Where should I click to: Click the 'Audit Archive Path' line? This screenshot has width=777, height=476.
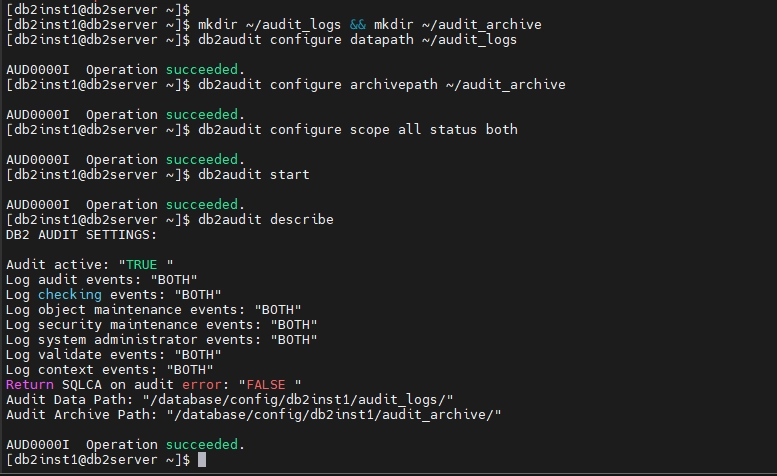[254, 415]
